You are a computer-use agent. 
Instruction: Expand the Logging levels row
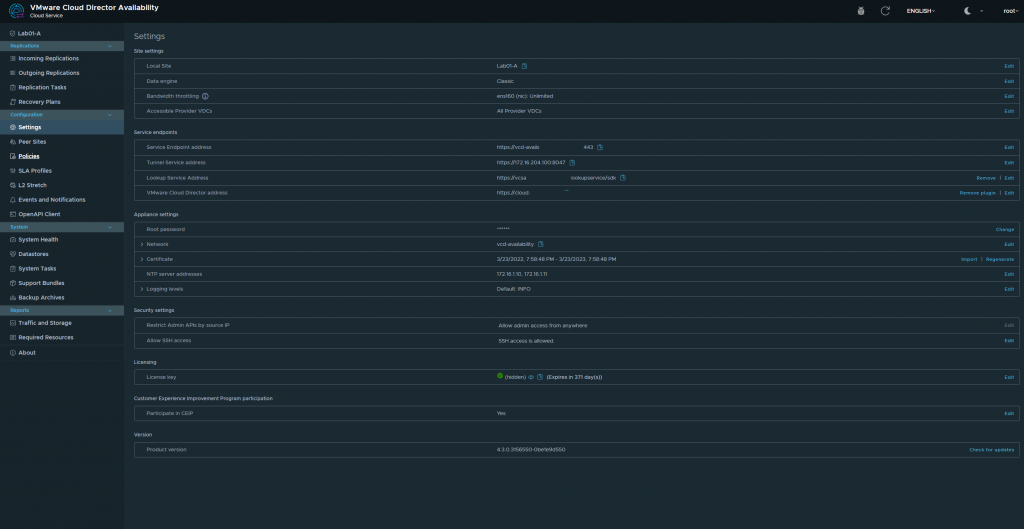tap(142, 289)
